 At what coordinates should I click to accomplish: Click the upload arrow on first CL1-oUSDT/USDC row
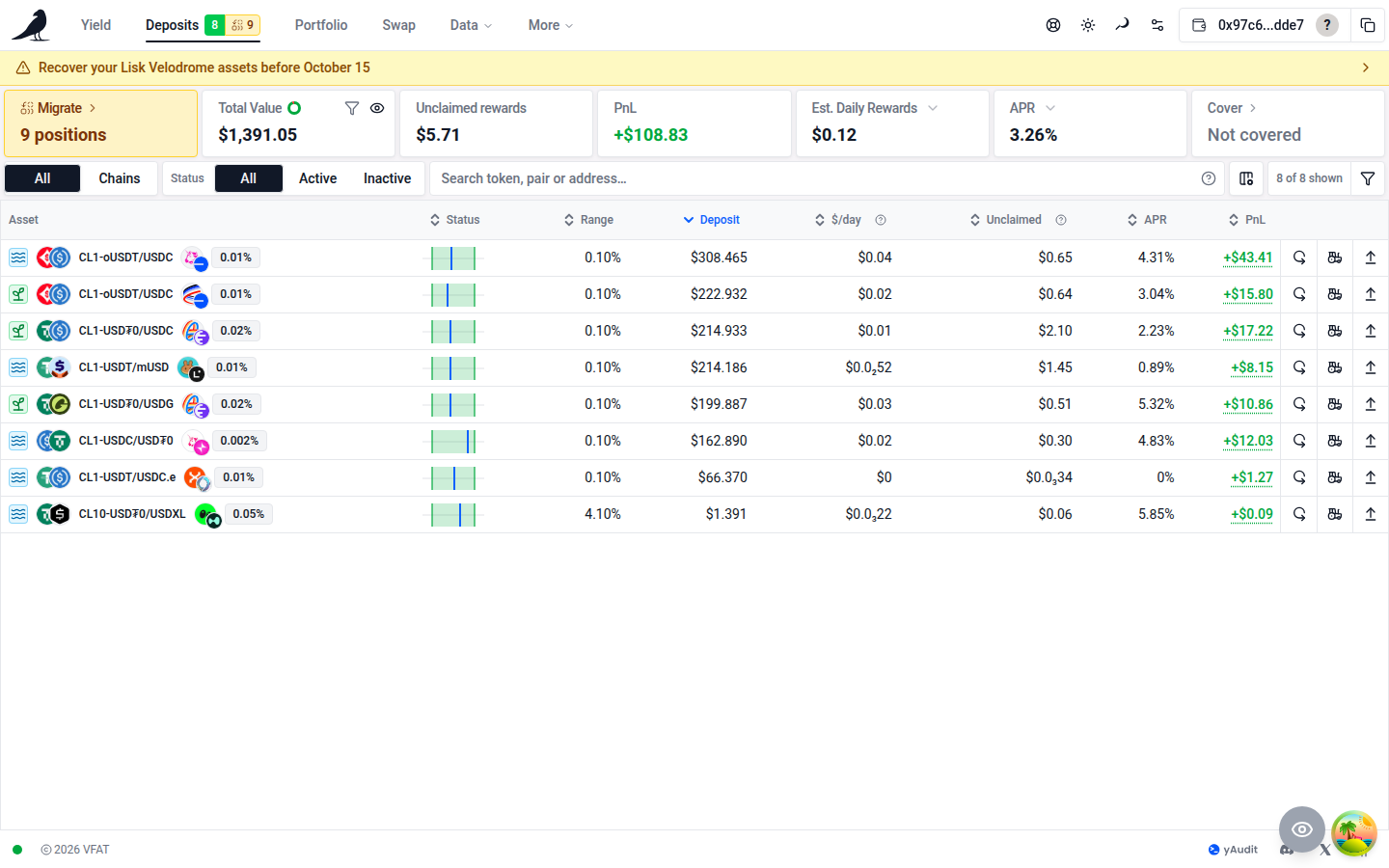[1371, 258]
